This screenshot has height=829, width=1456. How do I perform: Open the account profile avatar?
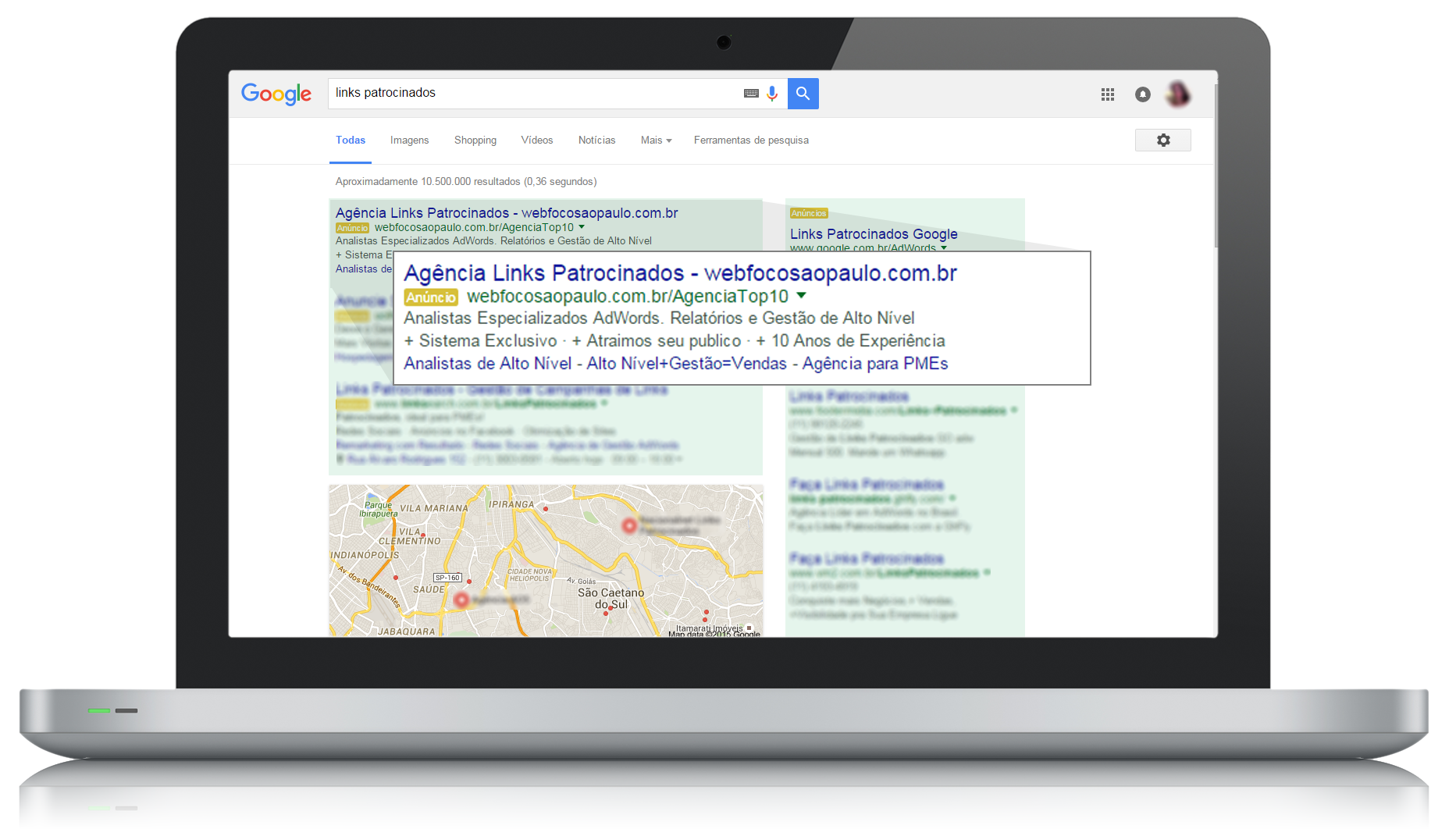pos(1178,94)
